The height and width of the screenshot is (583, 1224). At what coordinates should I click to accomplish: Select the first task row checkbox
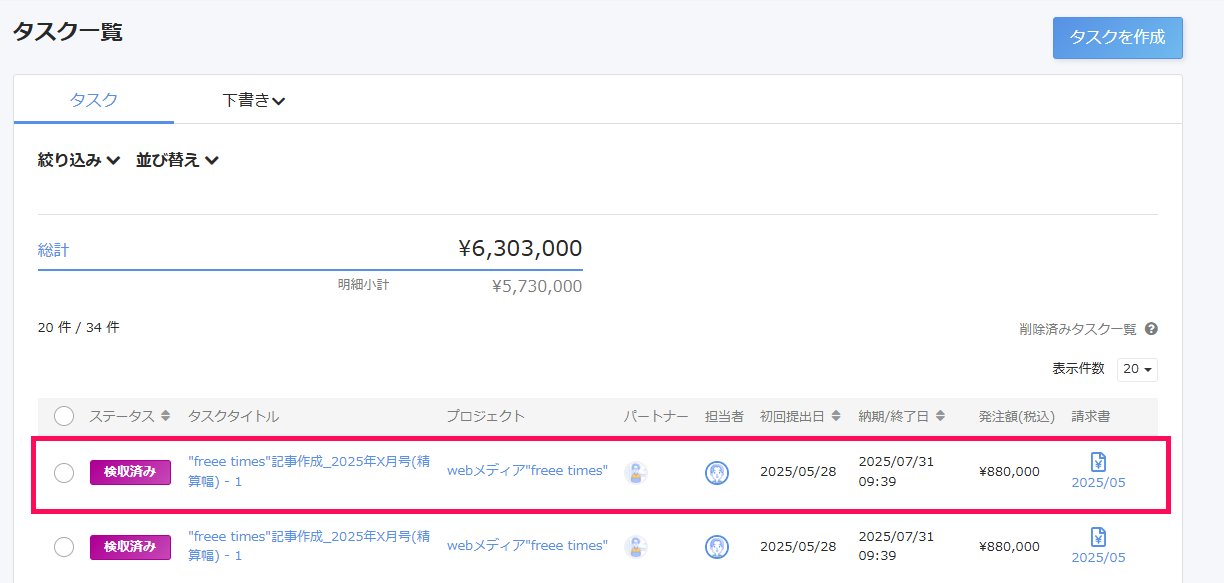(x=64, y=473)
